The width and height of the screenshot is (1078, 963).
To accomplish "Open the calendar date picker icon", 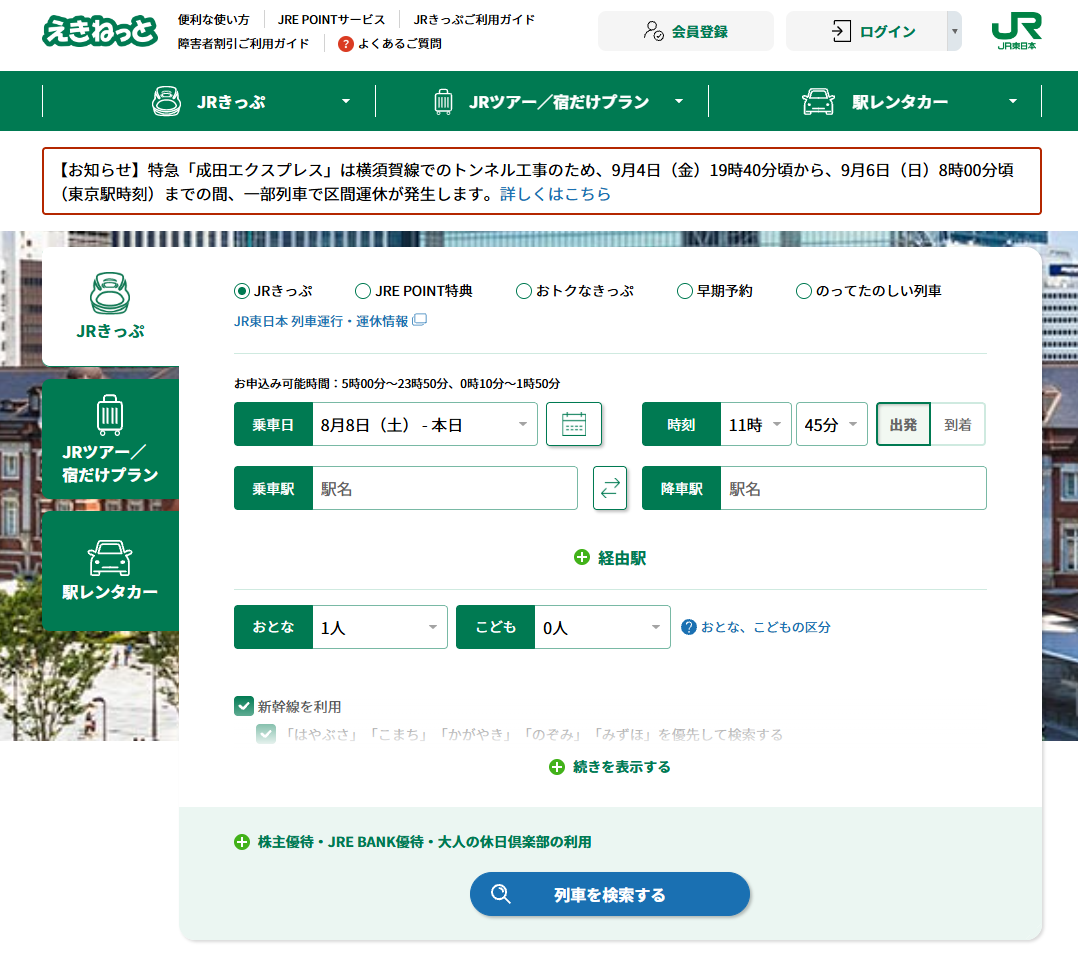I will point(574,424).
